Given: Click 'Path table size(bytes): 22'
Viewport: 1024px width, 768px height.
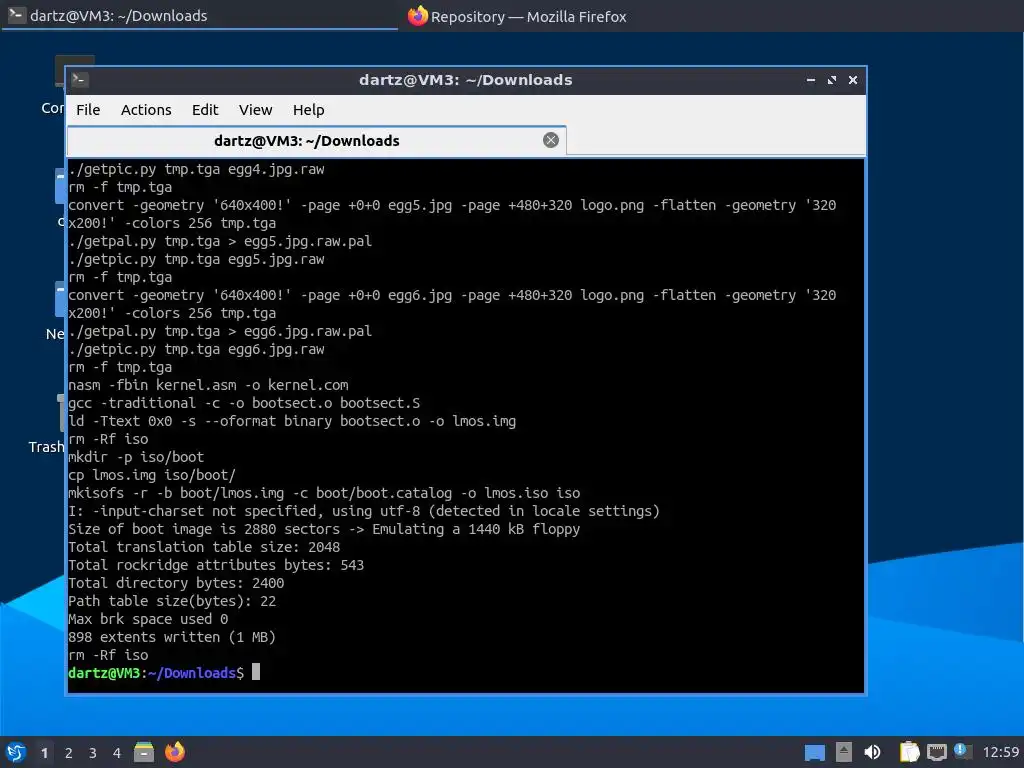Looking at the screenshot, I should (172, 601).
